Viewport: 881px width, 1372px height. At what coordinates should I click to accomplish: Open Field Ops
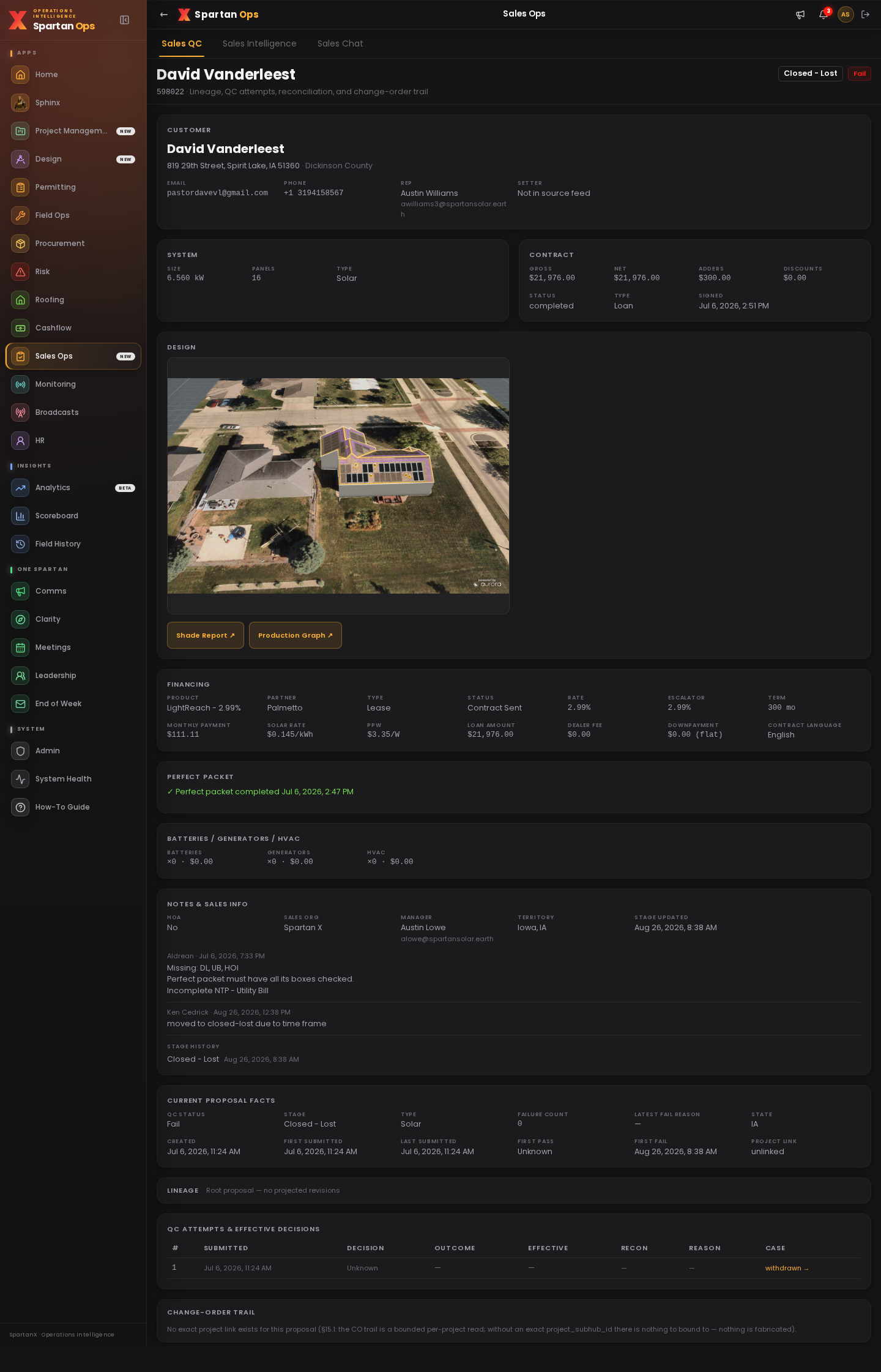(73, 215)
